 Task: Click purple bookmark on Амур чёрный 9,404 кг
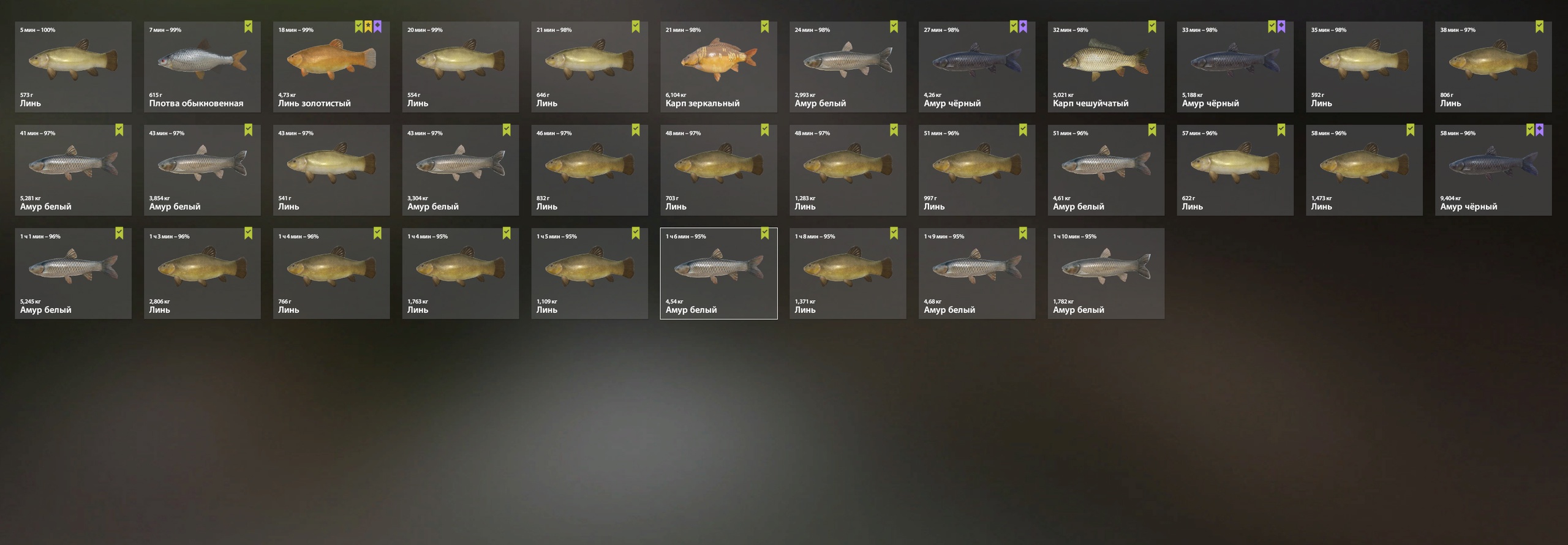coord(1539,130)
